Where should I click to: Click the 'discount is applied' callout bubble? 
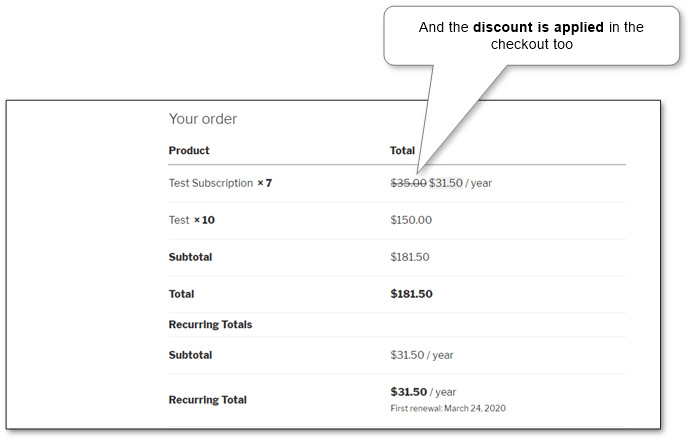click(531, 36)
